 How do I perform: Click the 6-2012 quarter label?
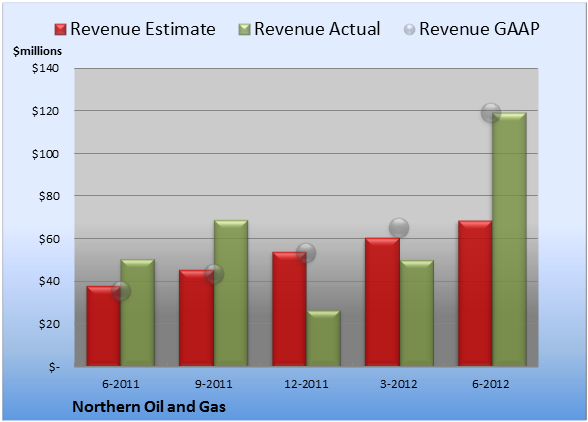tap(491, 384)
